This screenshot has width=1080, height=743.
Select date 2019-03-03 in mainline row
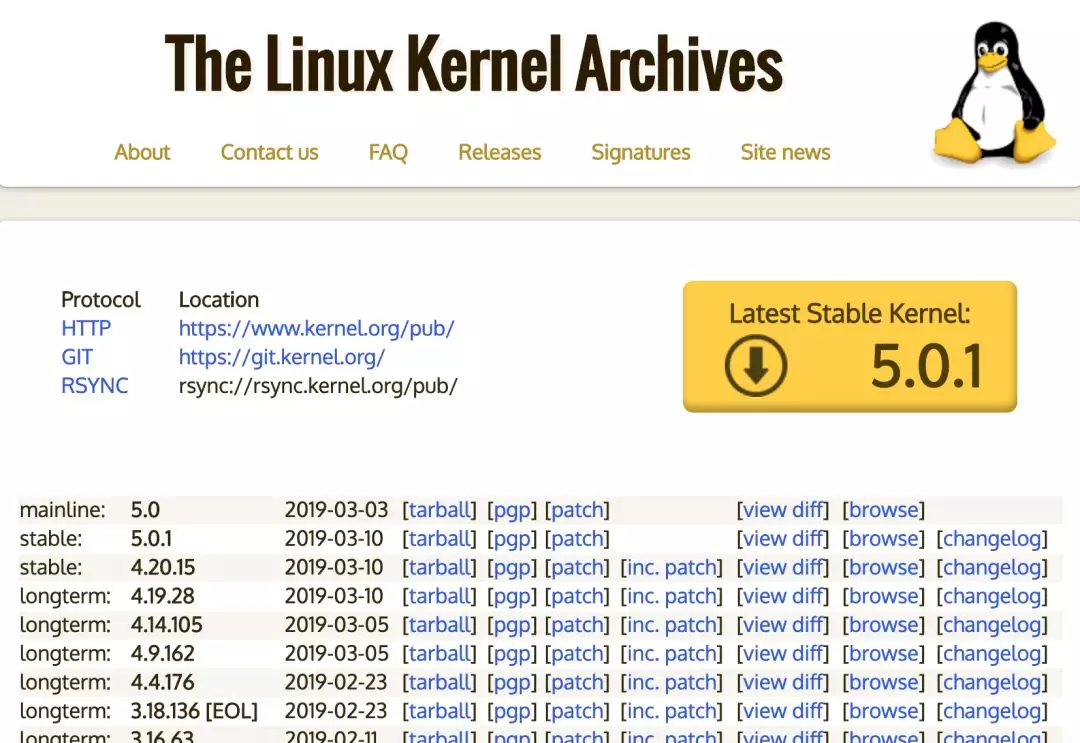336,510
